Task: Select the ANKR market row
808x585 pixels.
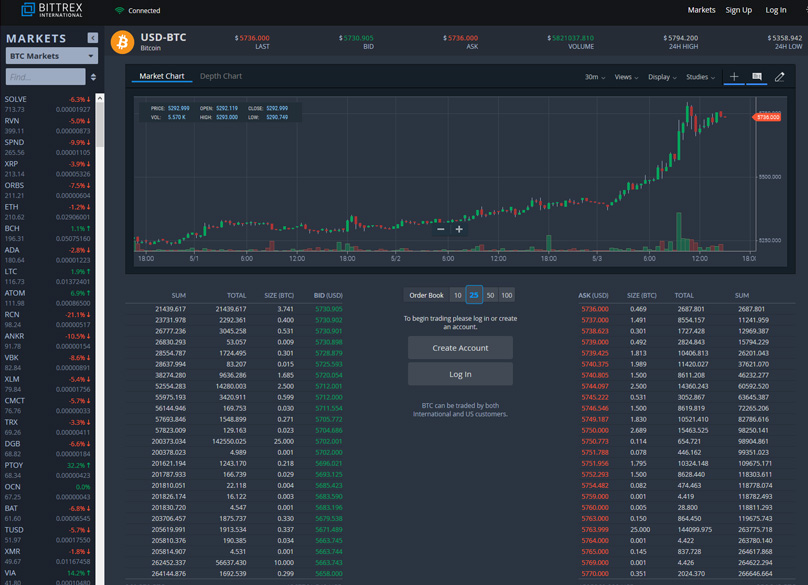Action: (x=47, y=341)
